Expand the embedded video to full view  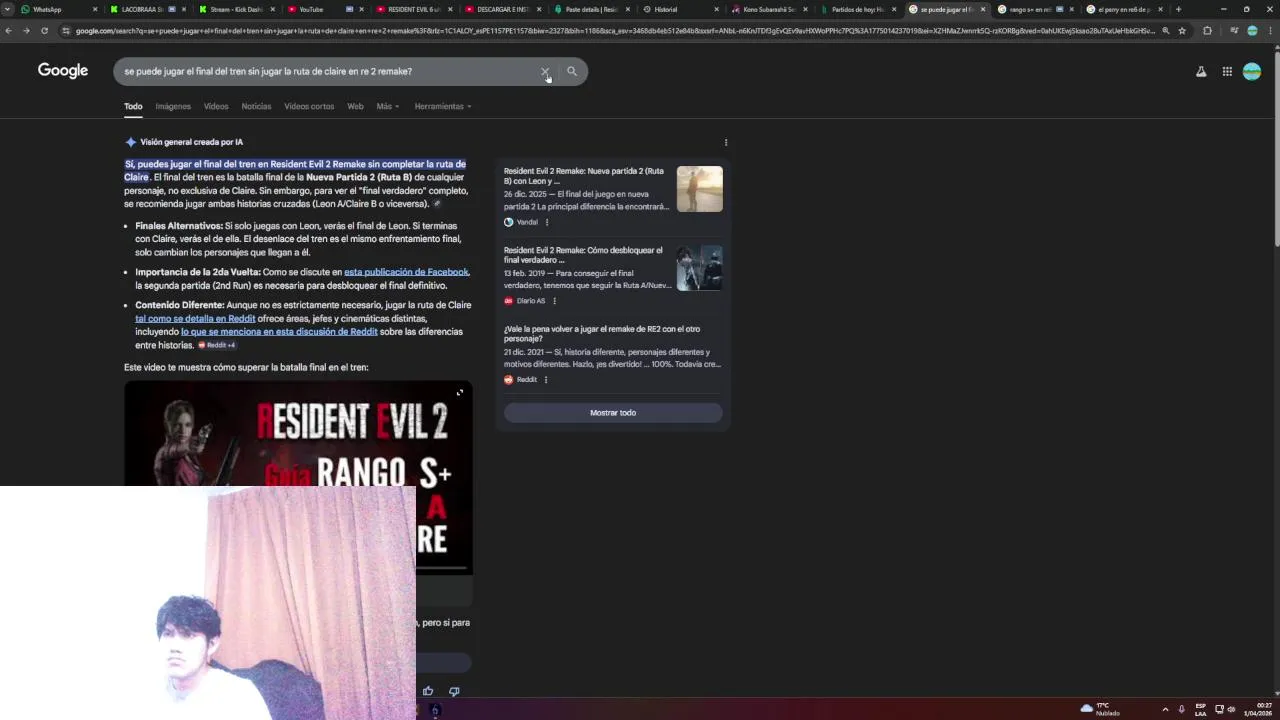click(460, 392)
